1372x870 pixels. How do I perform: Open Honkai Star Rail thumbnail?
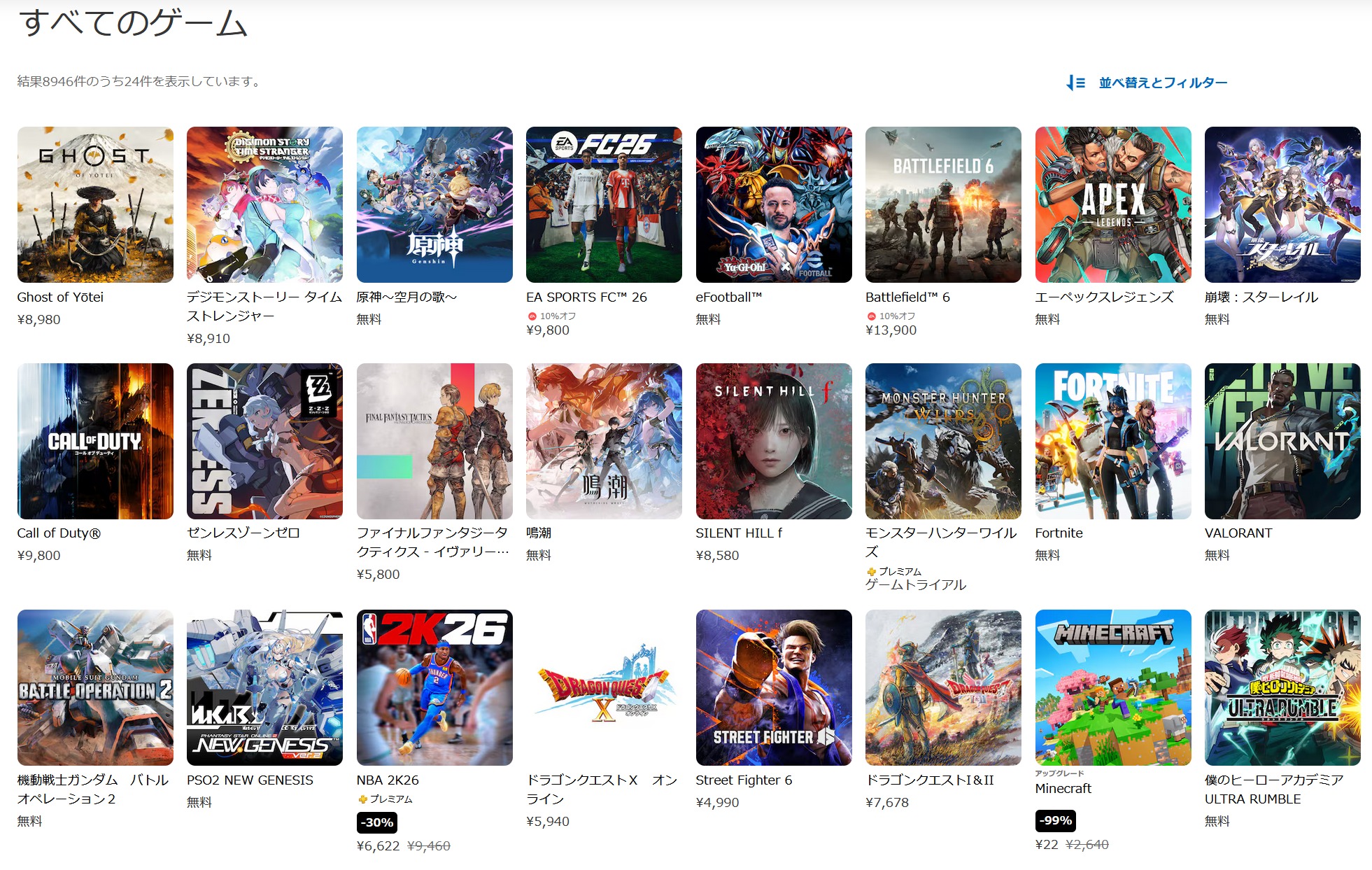[x=1282, y=204]
